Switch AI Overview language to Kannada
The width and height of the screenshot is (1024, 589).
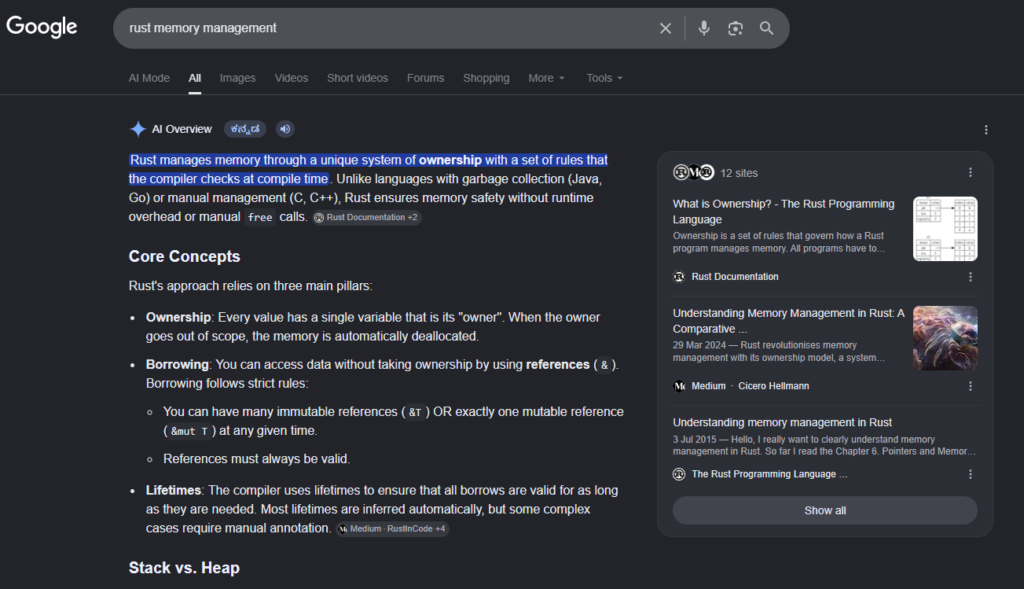pos(245,129)
